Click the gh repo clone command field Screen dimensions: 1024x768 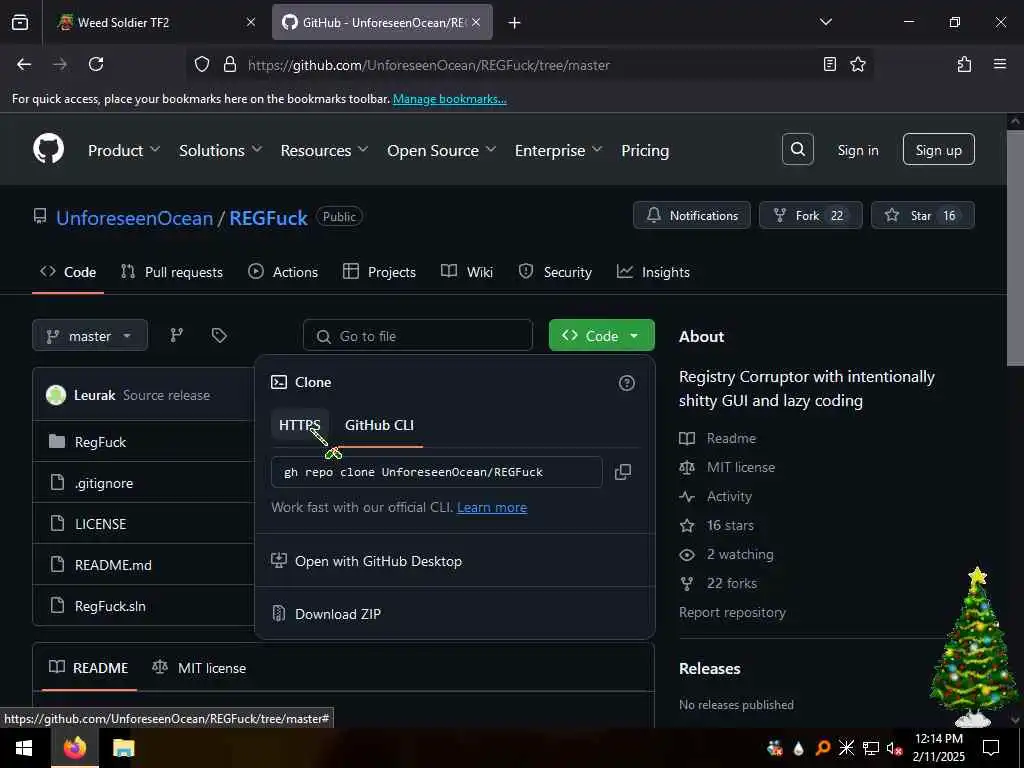(436, 472)
